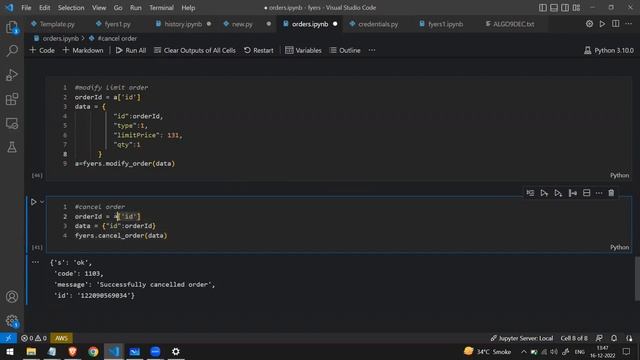This screenshot has width=640, height=360.
Task: Open Brave browser from taskbar
Action: click(73, 351)
